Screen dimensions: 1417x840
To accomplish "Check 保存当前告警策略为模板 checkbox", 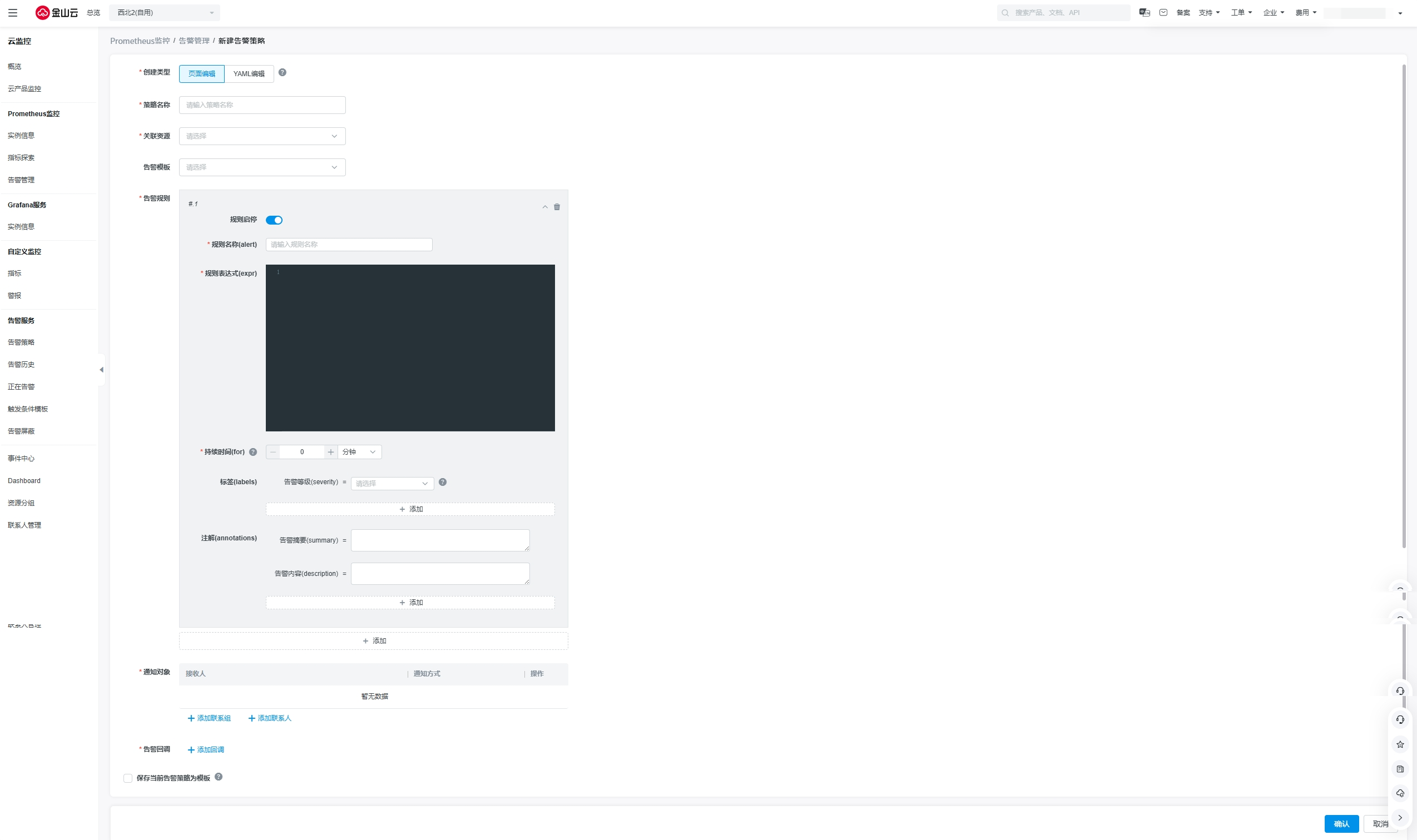I will pyautogui.click(x=128, y=778).
